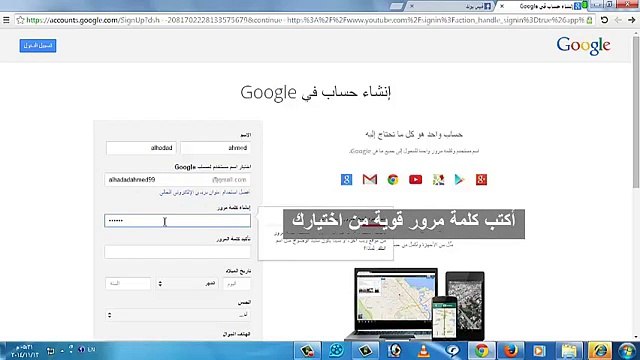This screenshot has width=640, height=360.
Task: Click the YouTube red icon
Action: [x=416, y=180]
